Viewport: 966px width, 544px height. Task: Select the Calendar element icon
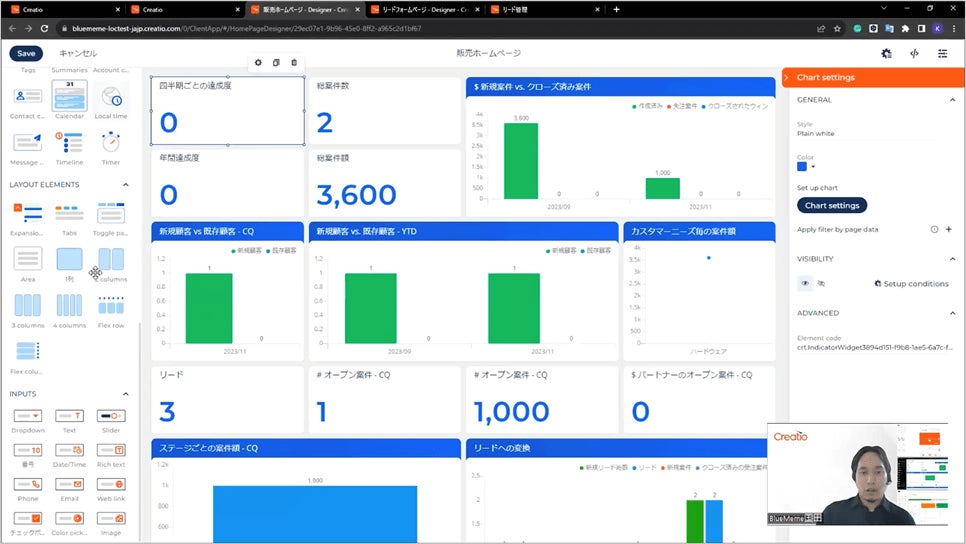[69, 96]
